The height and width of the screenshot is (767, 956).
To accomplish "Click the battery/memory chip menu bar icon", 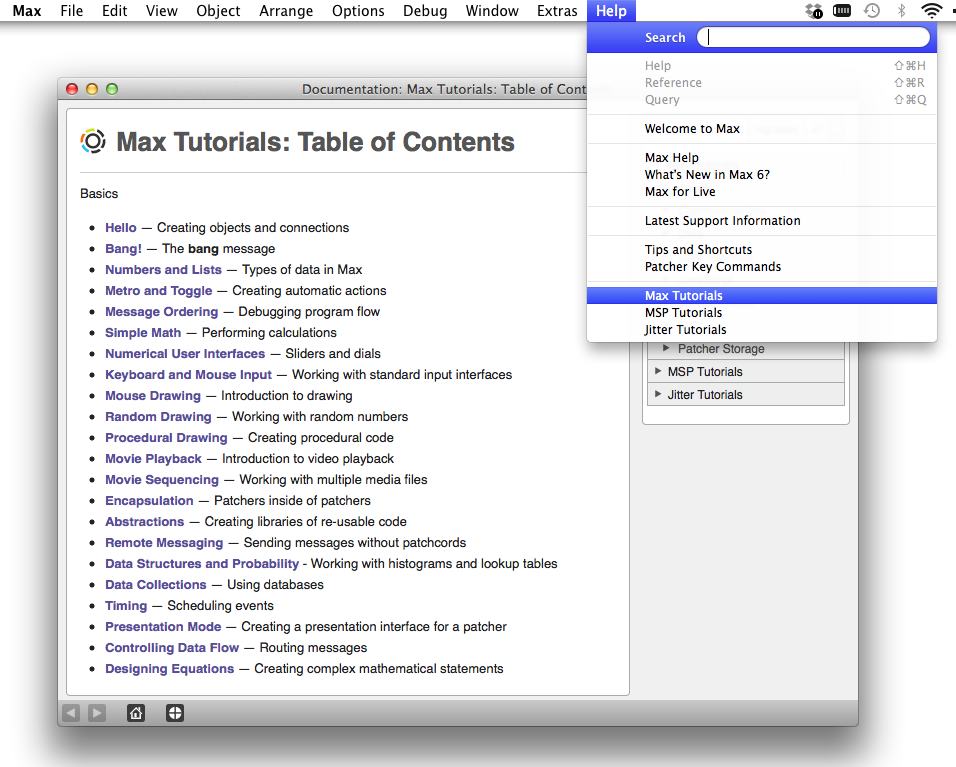I will tap(842, 10).
